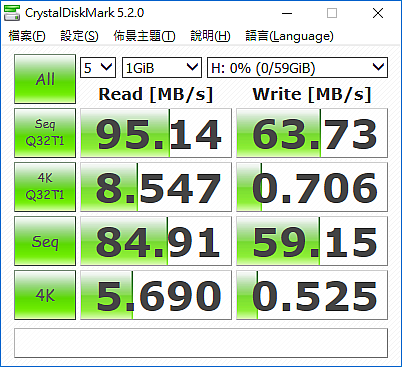Start the plain Seq benchmark
Image resolution: width=402 pixels, height=367 pixels.
click(x=45, y=241)
